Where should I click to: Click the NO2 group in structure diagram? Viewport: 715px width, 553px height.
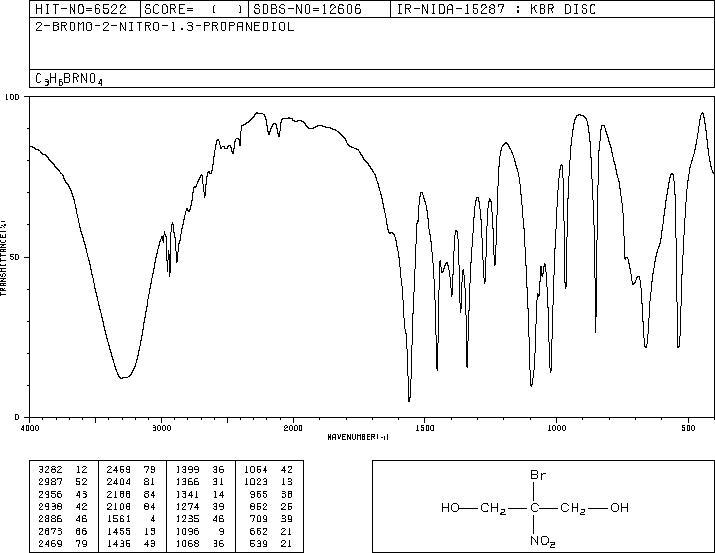click(542, 541)
